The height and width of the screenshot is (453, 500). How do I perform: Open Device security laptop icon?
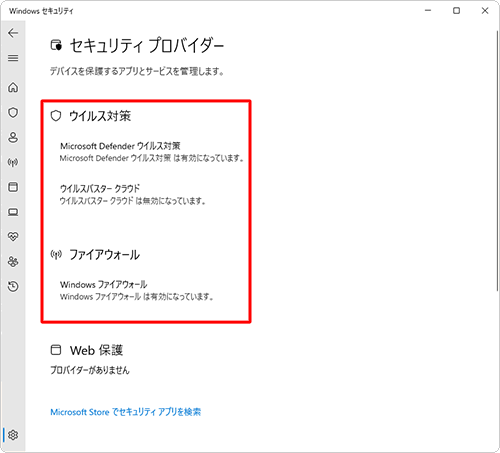[x=13, y=212]
